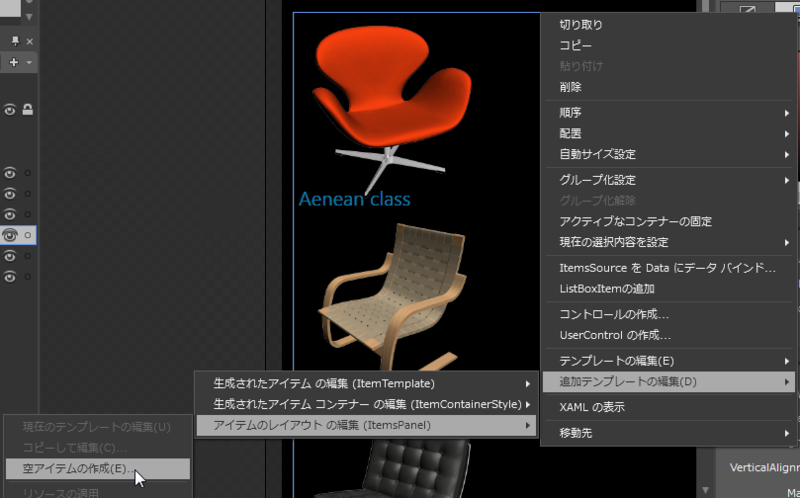
Task: Select the wooden woven armchair image
Action: tap(393, 297)
